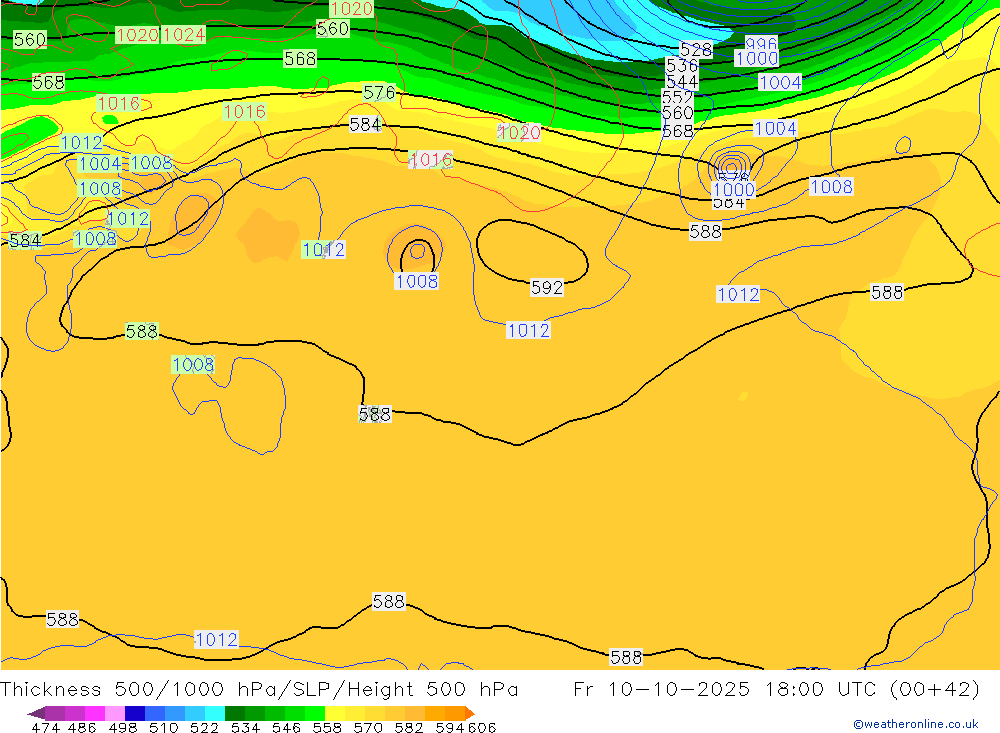Click the purple arrow at the legend's start
Image resolution: width=1000 pixels, height=733 pixels.
pyautogui.click(x=36, y=713)
